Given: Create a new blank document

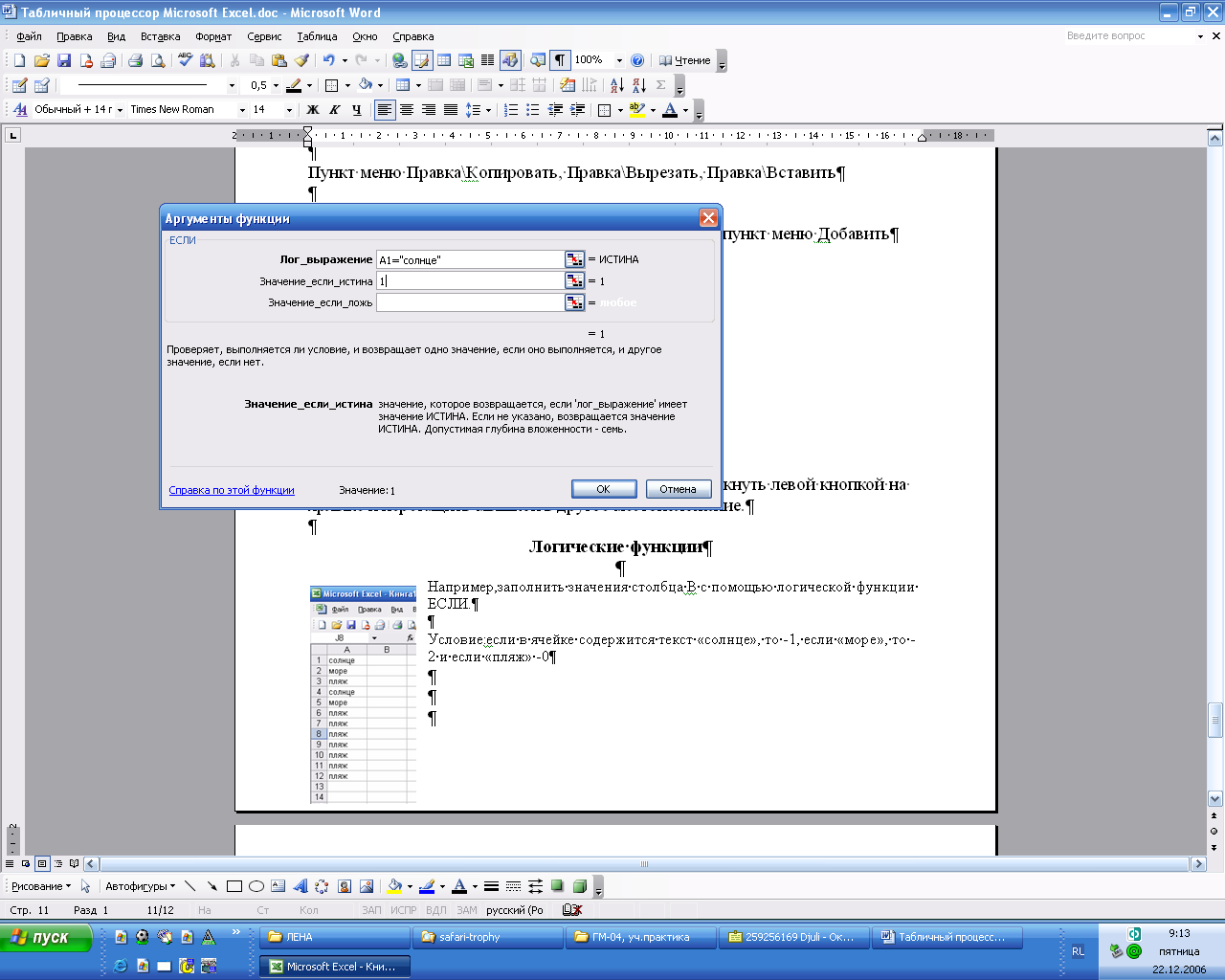Looking at the screenshot, I should tap(19, 60).
